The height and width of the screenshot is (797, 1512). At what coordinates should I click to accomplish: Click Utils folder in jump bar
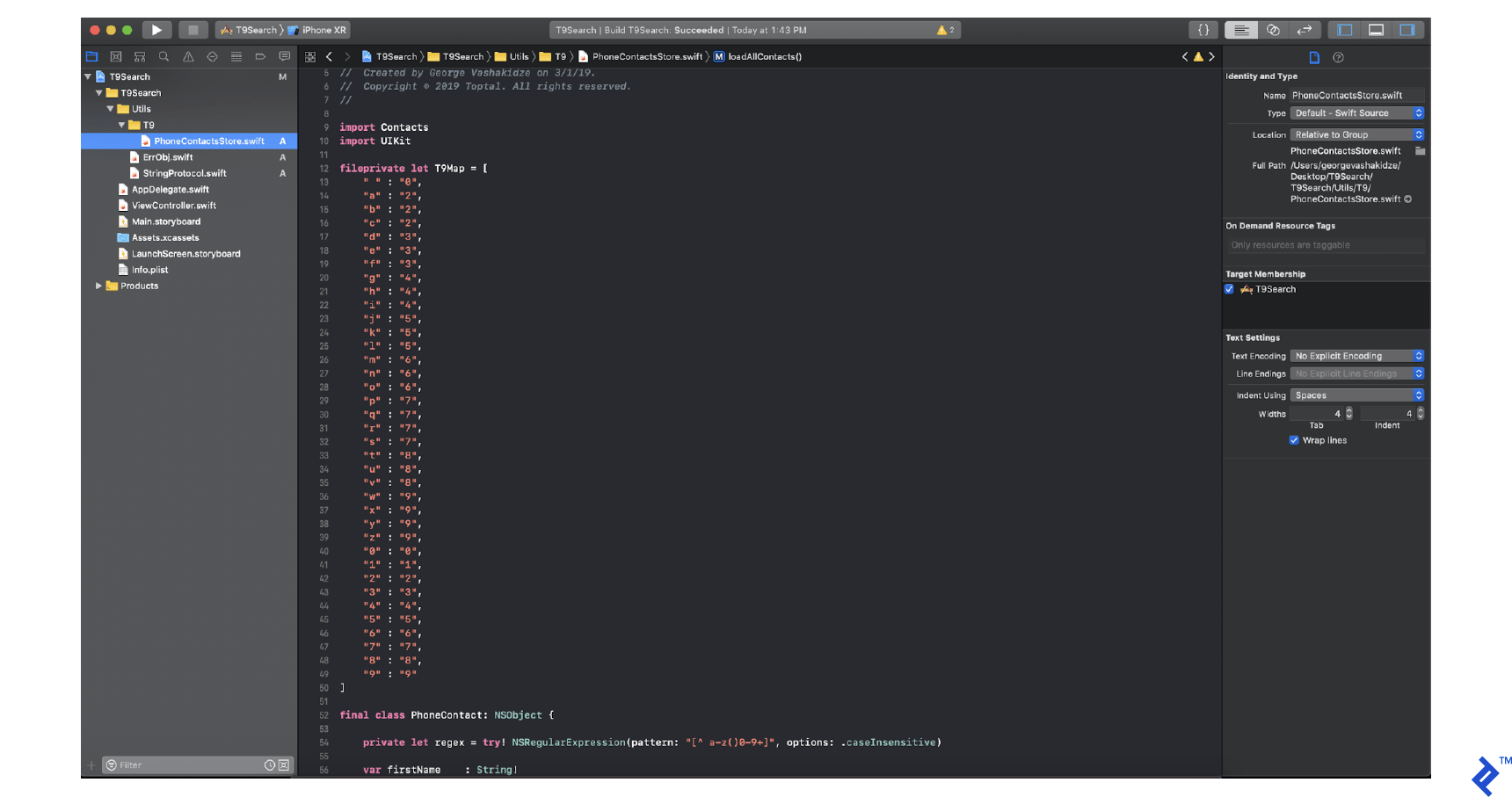pyautogui.click(x=512, y=56)
